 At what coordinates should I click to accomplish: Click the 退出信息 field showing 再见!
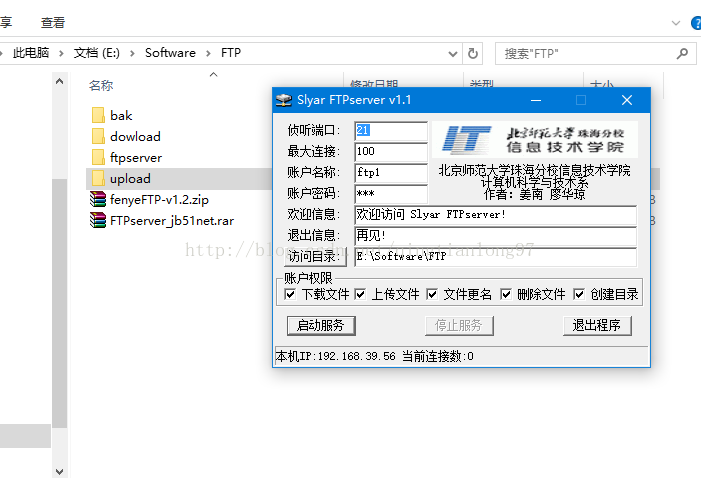(495, 236)
